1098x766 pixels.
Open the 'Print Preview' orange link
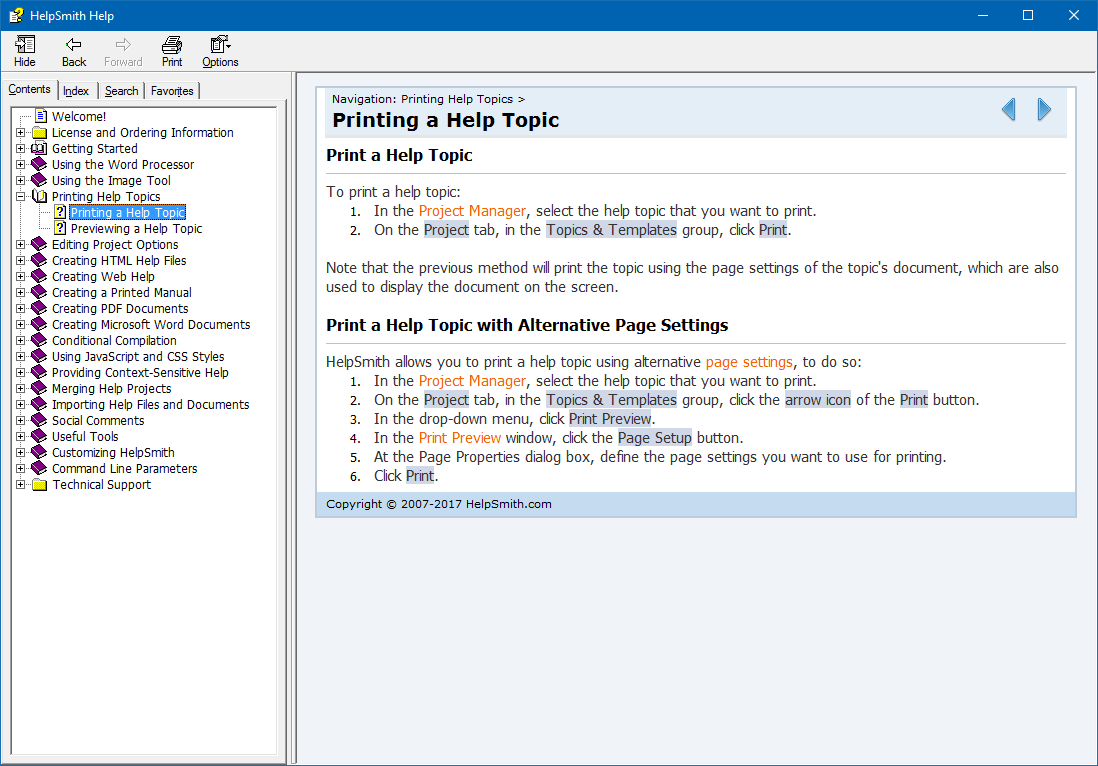coord(460,438)
